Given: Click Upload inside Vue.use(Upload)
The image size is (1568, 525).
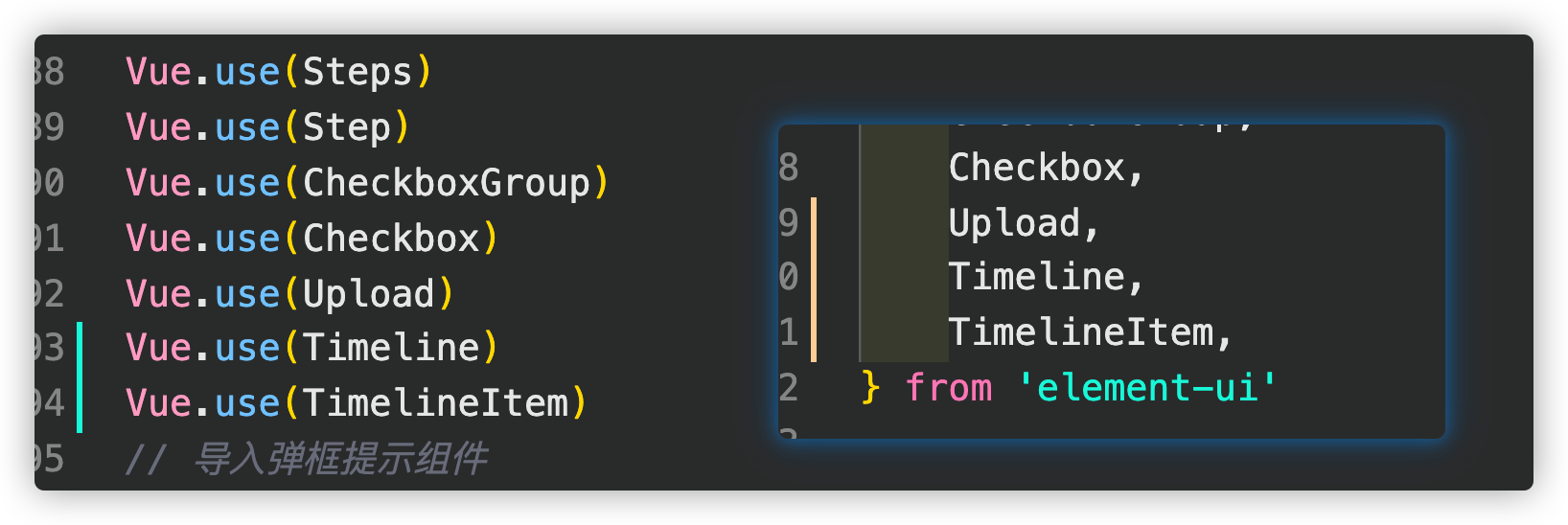Looking at the screenshot, I should tap(369, 294).
